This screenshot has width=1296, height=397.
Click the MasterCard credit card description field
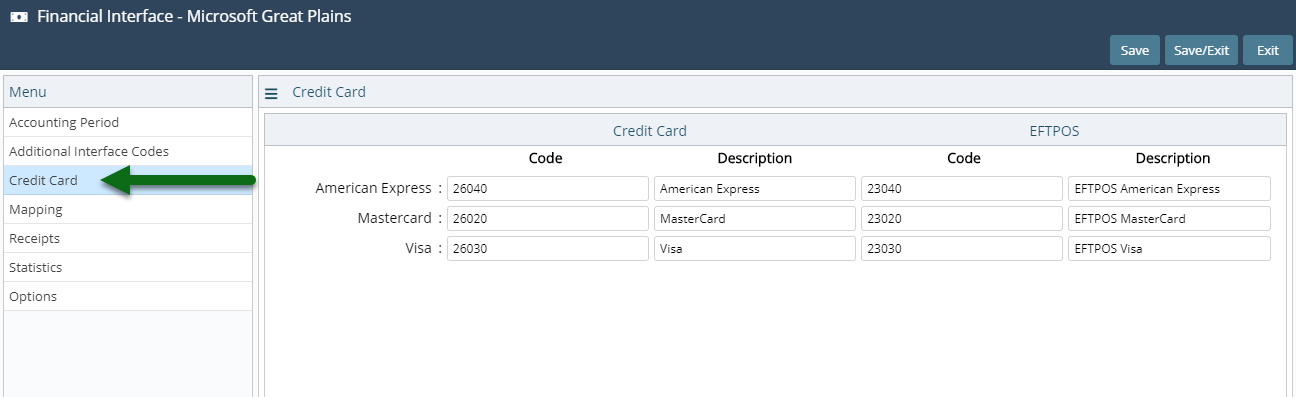[x=755, y=218]
